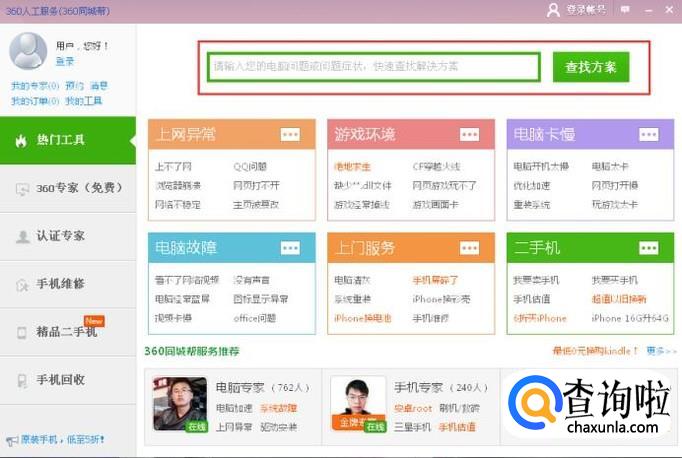Switch to 360专家（免费） sidebar tab
This screenshot has height=458, width=682.
[68, 188]
